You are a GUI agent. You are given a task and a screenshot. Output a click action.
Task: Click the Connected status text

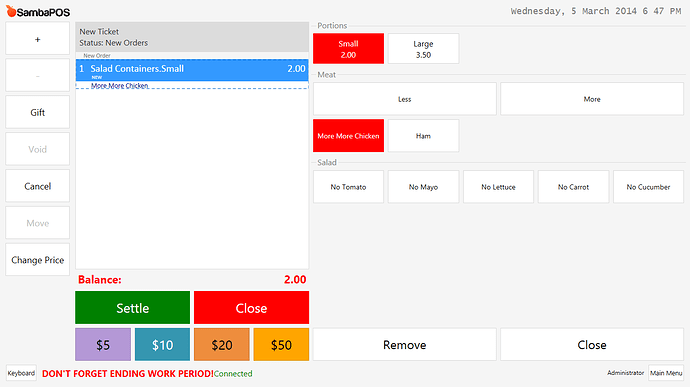pyautogui.click(x=233, y=373)
